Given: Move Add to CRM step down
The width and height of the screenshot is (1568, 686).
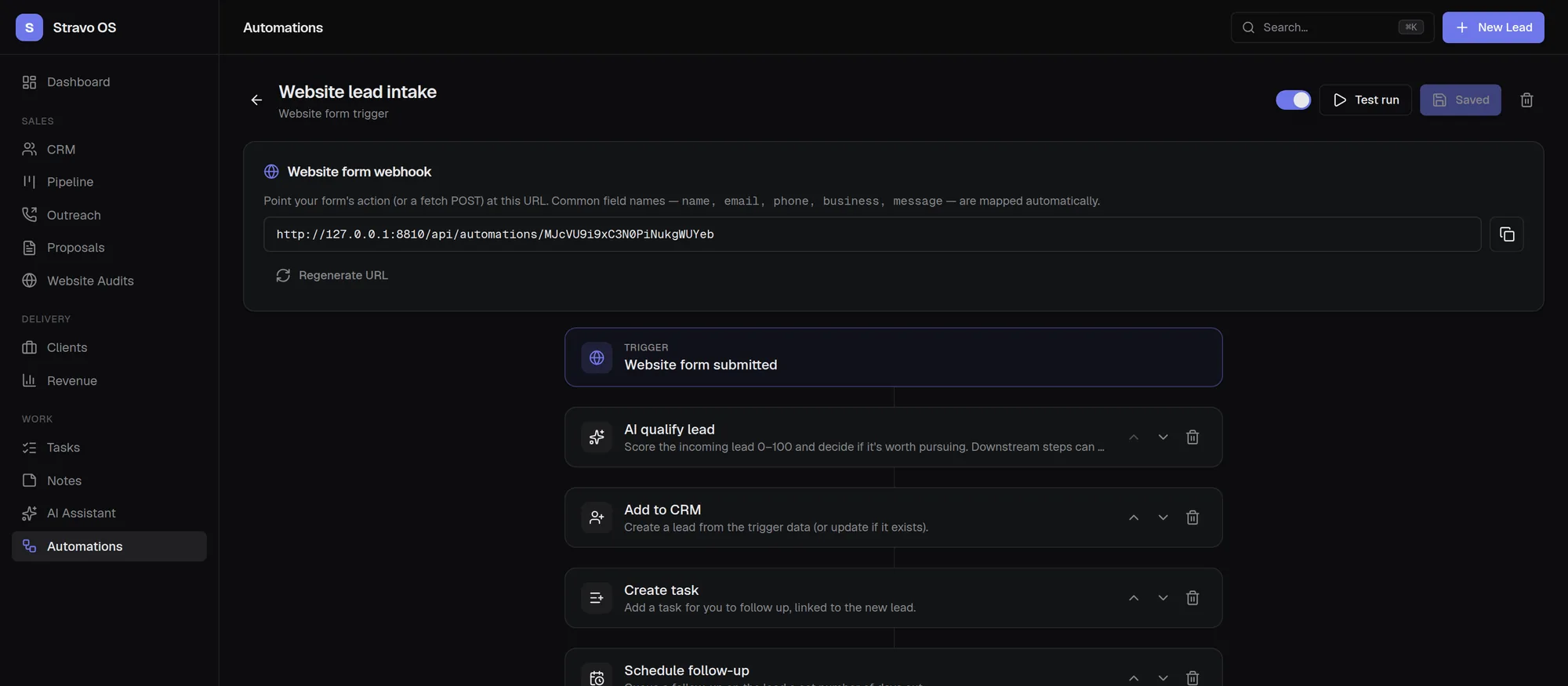Looking at the screenshot, I should [x=1163, y=517].
